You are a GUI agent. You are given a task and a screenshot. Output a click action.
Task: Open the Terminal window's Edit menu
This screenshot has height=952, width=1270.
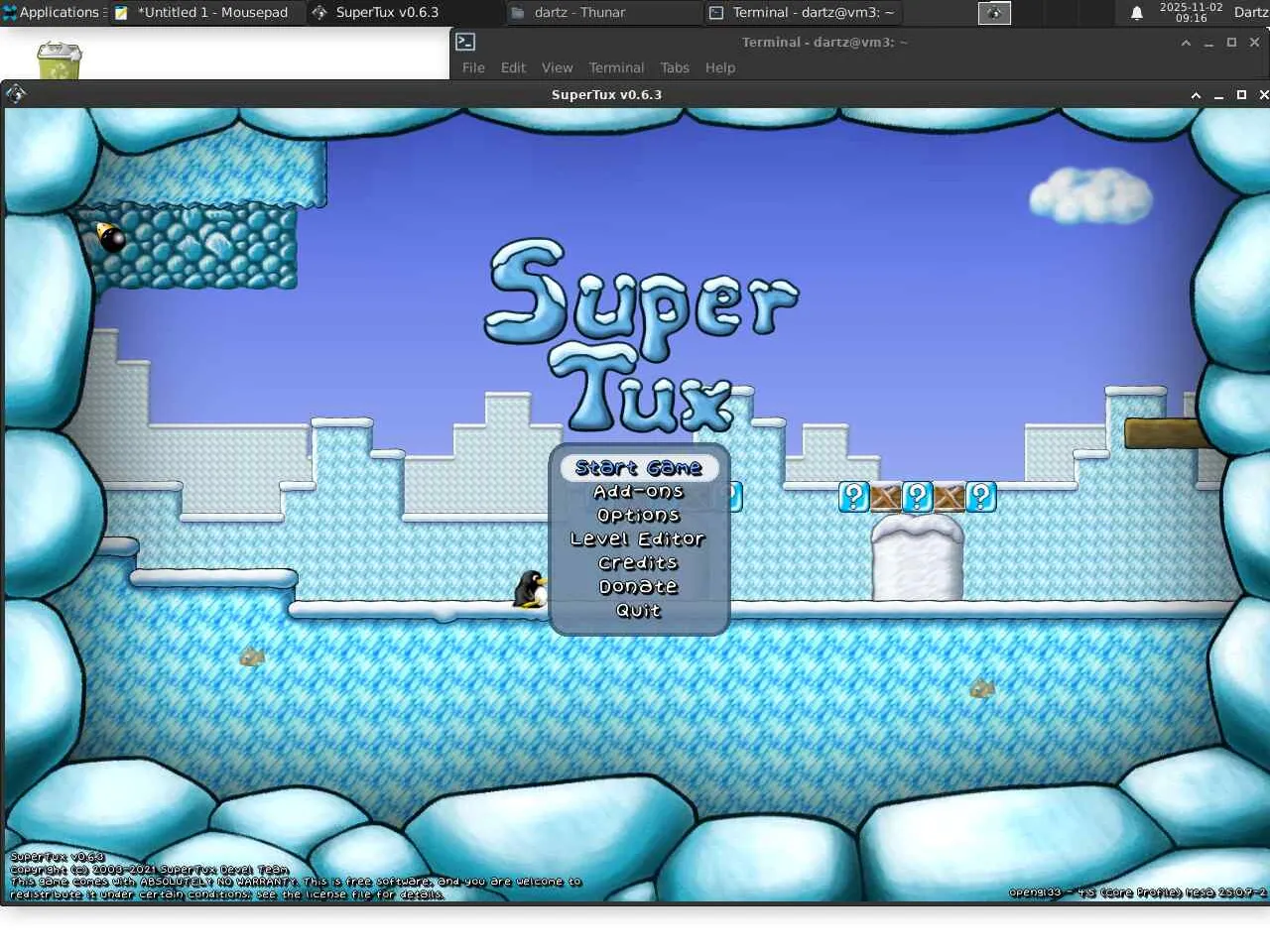tap(513, 67)
